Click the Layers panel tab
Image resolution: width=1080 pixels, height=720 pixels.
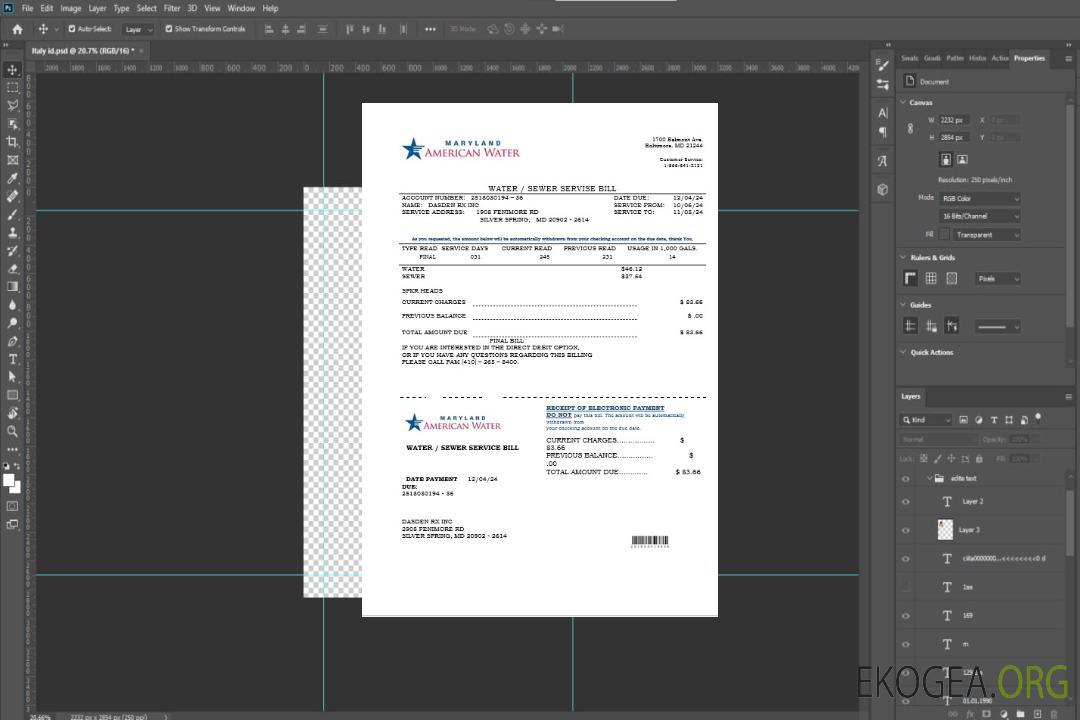(911, 396)
